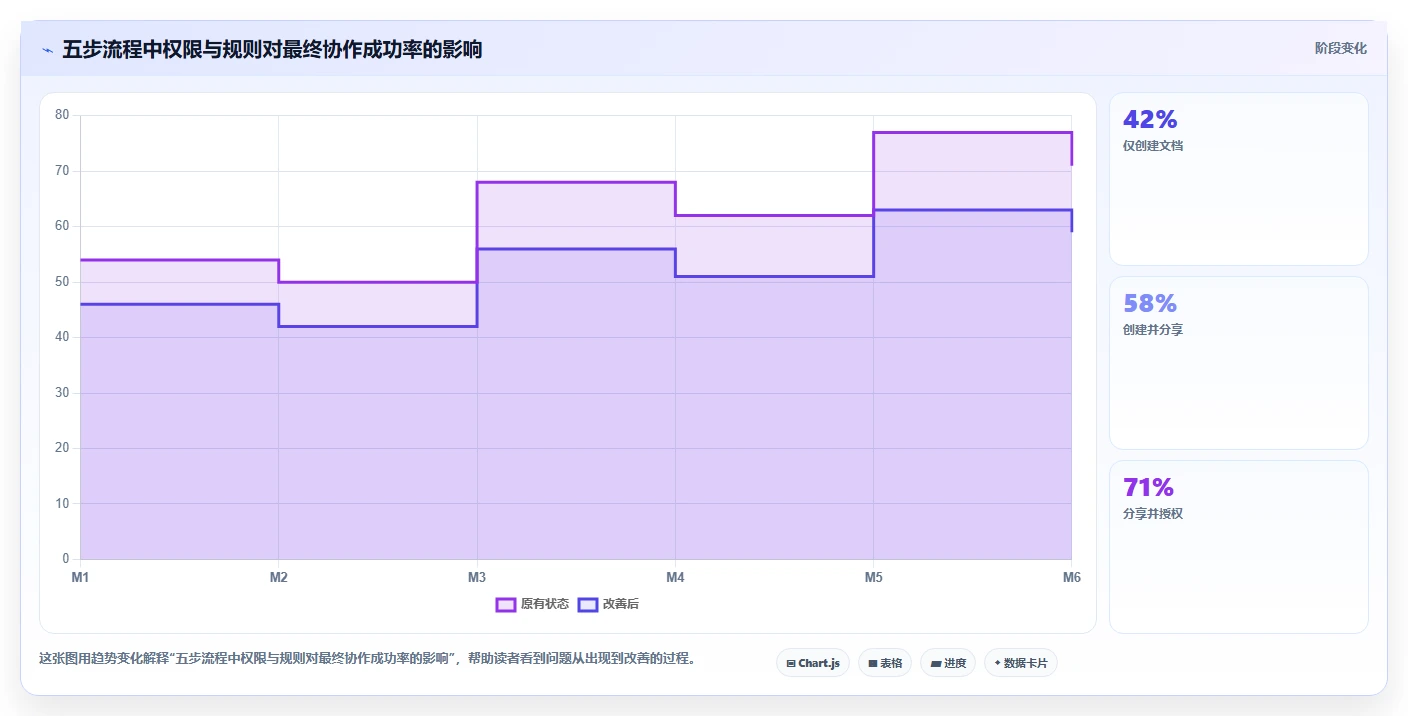Select the 进度 chip
1408x716 pixels.
click(x=948, y=663)
